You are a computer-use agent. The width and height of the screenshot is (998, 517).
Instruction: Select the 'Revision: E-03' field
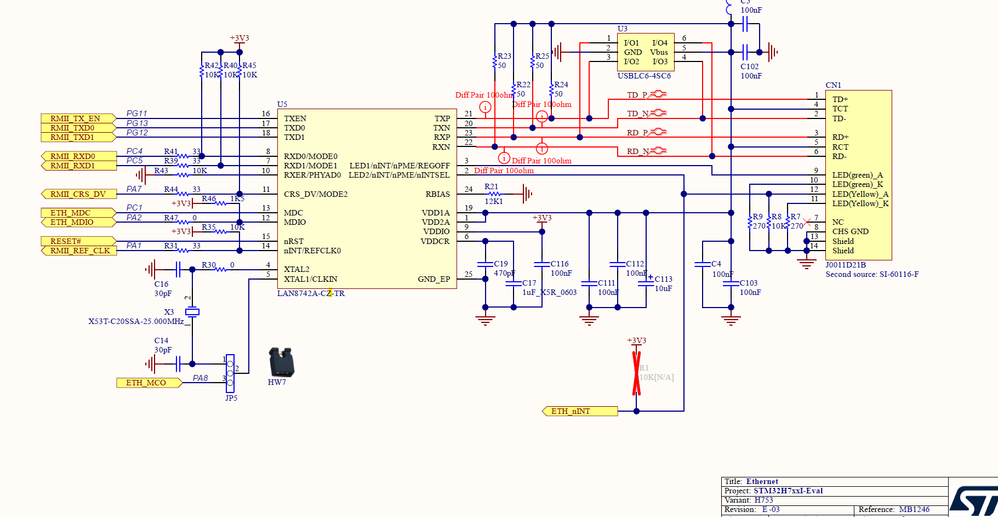tap(752, 510)
